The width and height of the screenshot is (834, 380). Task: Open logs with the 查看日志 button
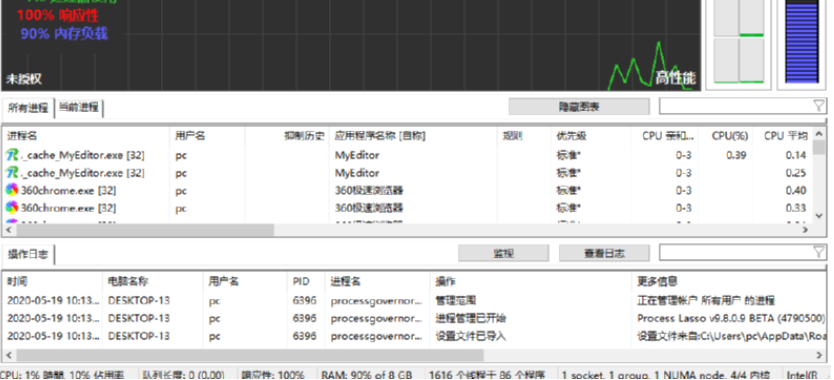pos(604,253)
